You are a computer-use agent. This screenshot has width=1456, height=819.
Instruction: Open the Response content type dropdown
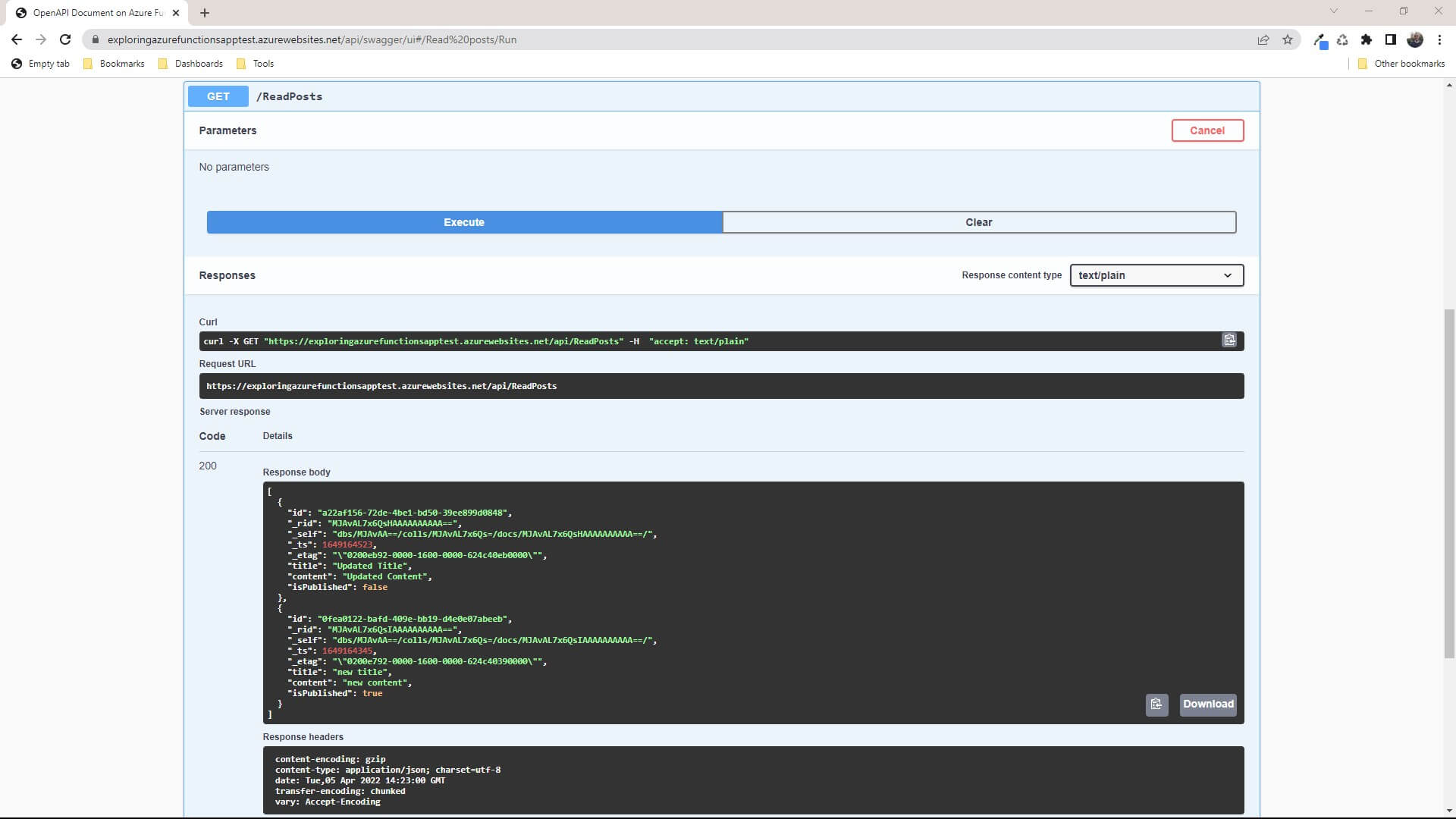(1156, 275)
